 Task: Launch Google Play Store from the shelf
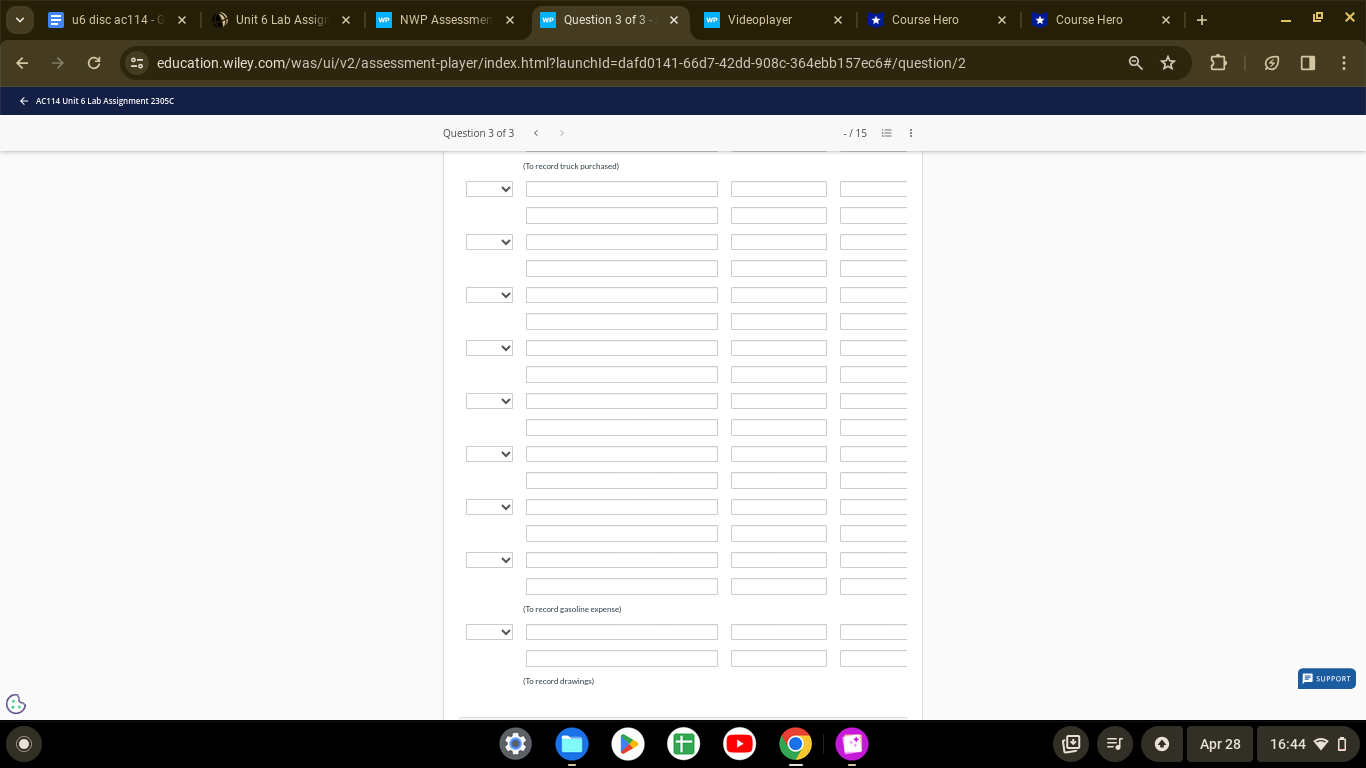click(628, 744)
